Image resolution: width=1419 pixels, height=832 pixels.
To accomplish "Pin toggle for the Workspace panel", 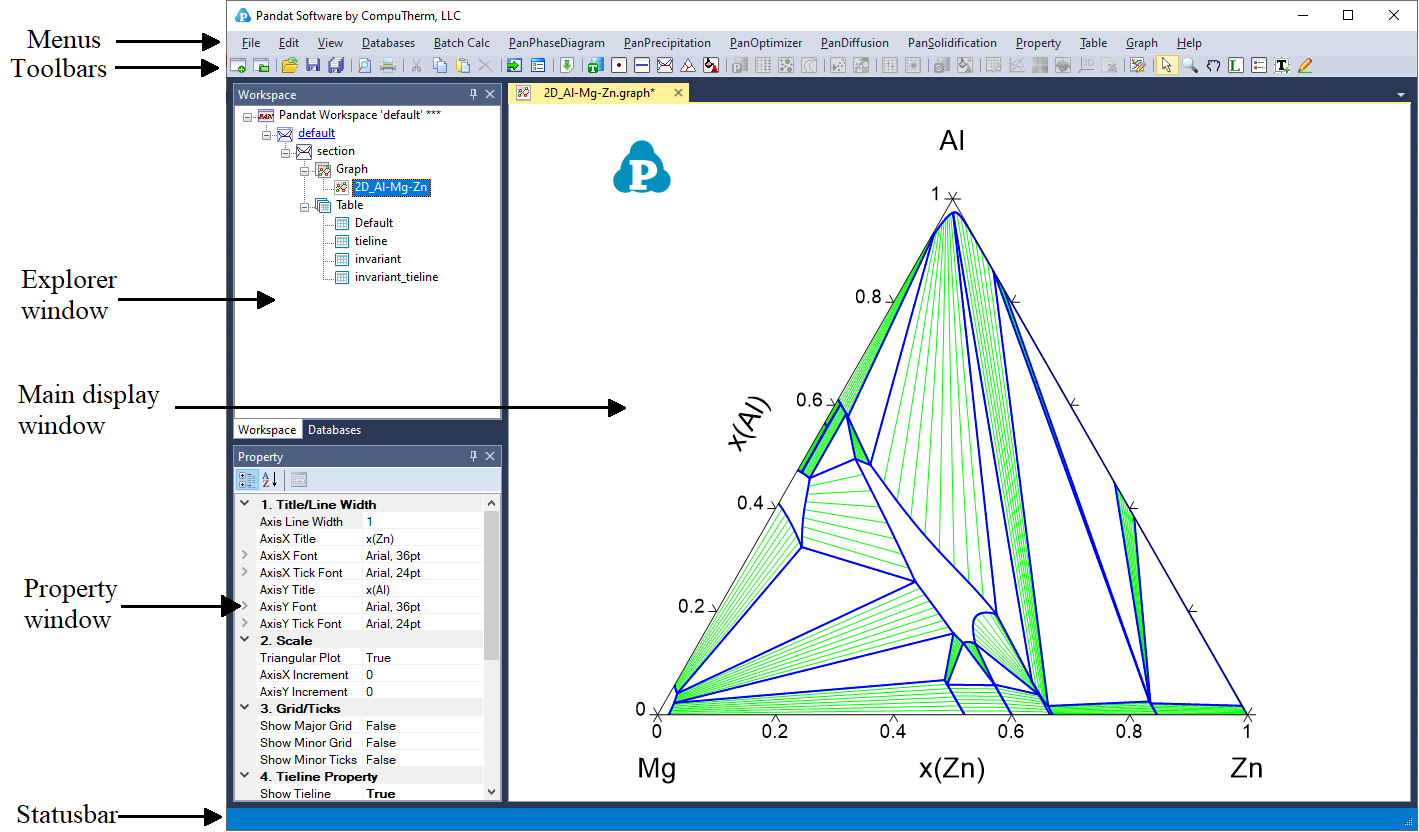I will 473,94.
